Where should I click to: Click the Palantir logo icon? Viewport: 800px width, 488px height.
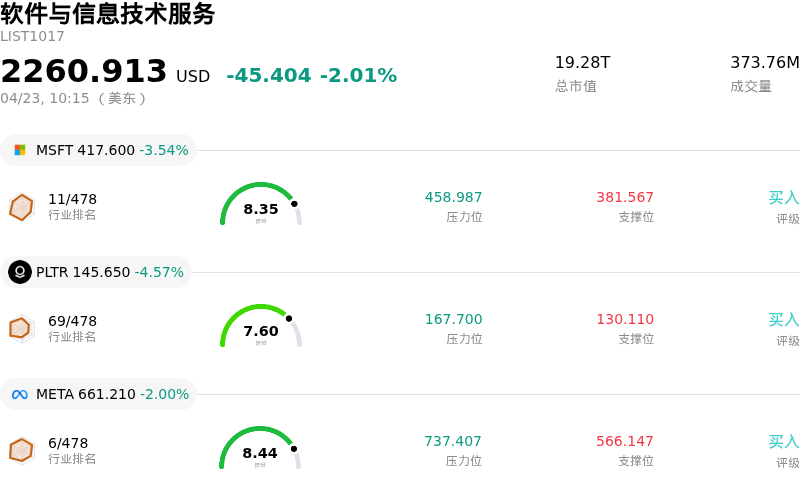pyautogui.click(x=20, y=272)
